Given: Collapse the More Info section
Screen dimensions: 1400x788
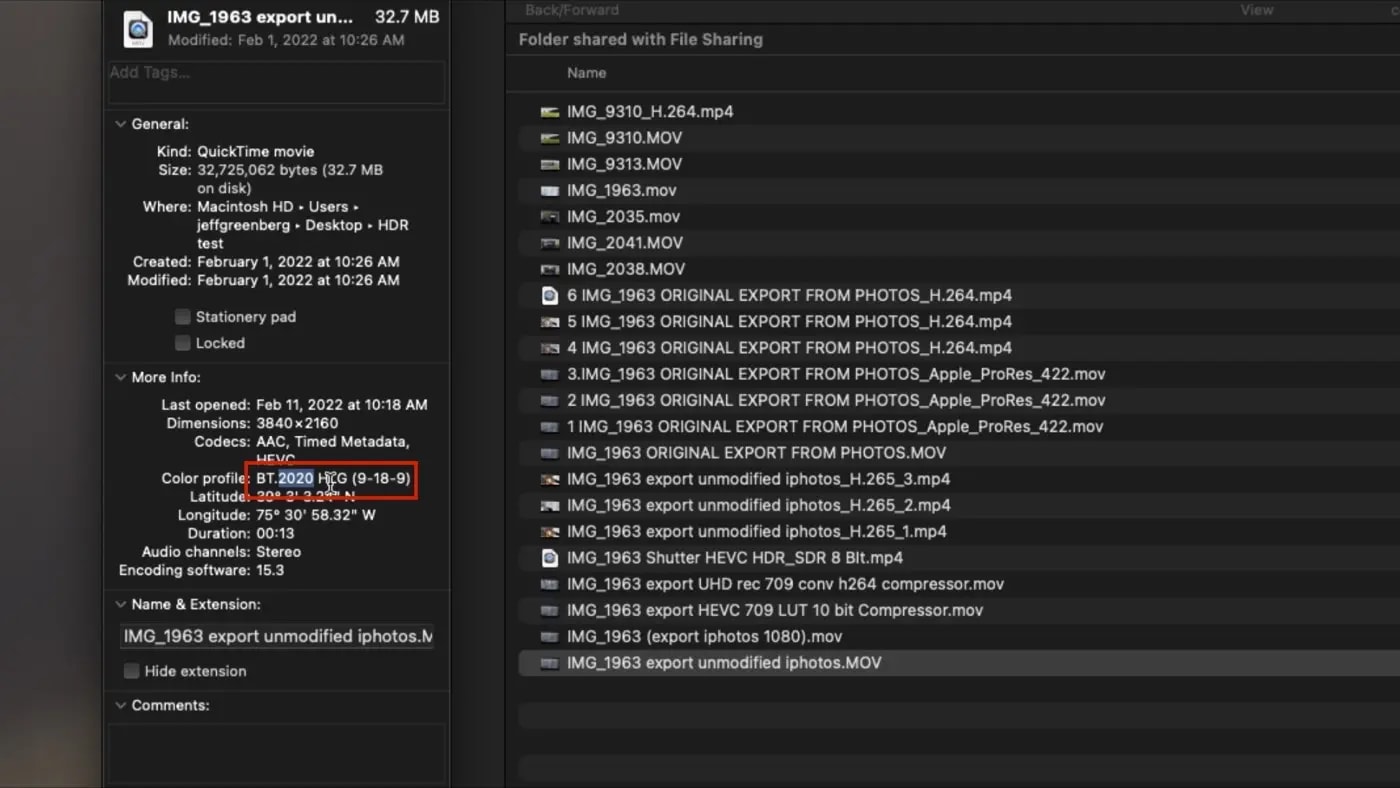Looking at the screenshot, I should click(x=120, y=377).
